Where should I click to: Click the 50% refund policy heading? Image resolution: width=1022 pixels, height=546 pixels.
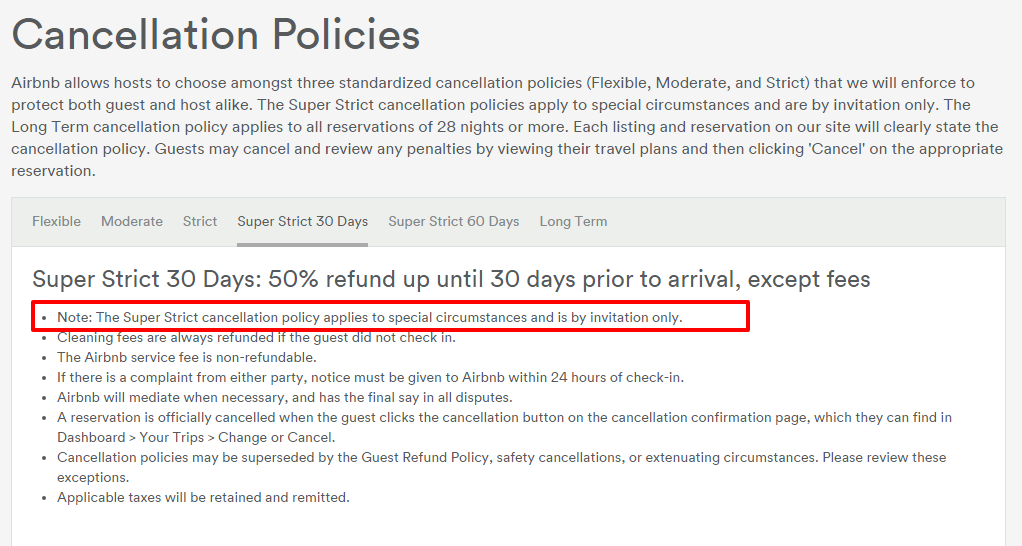(451, 279)
